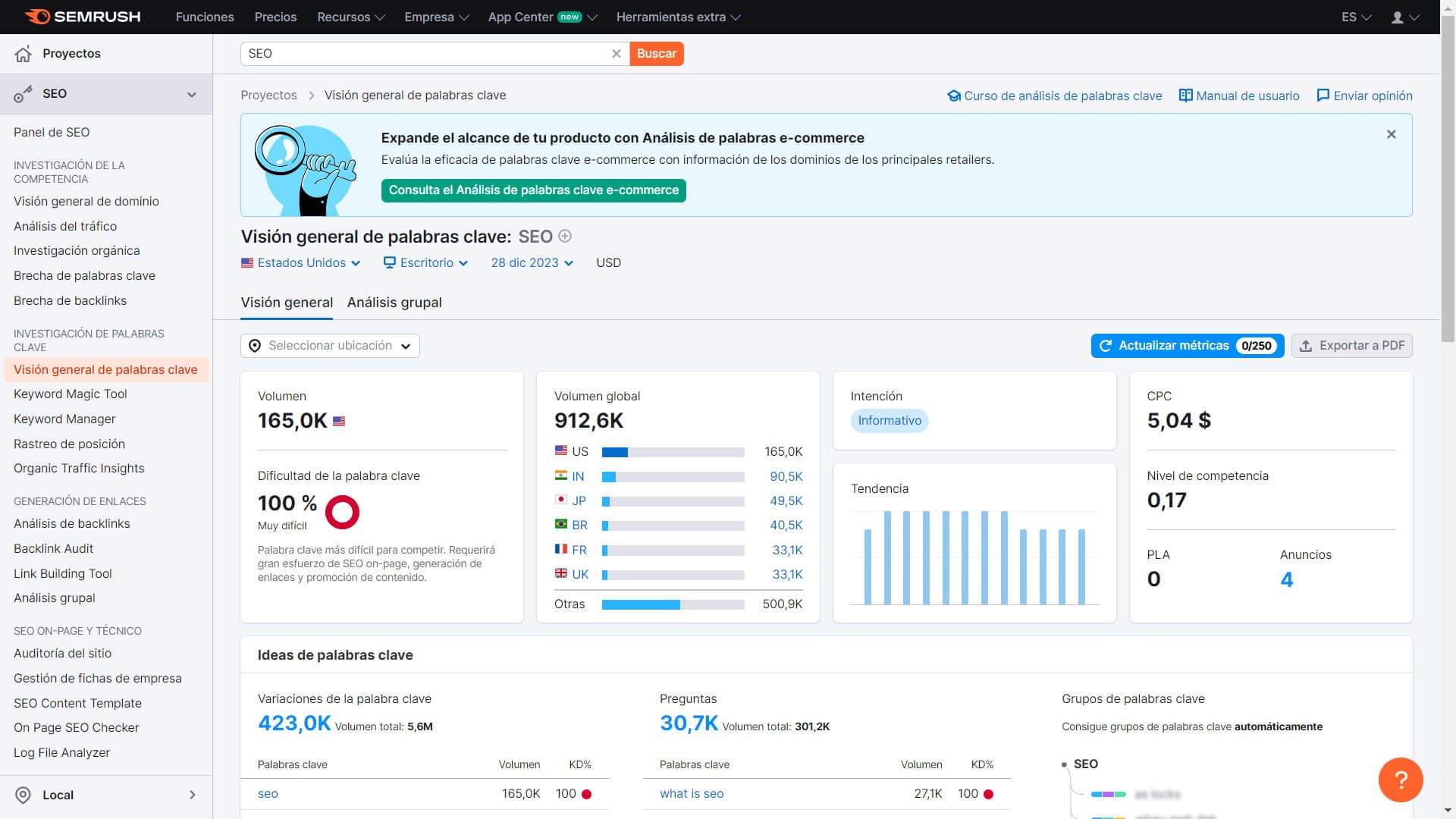Open the Funciones menu item
Viewport: 1456px width, 819px height.
click(x=205, y=17)
